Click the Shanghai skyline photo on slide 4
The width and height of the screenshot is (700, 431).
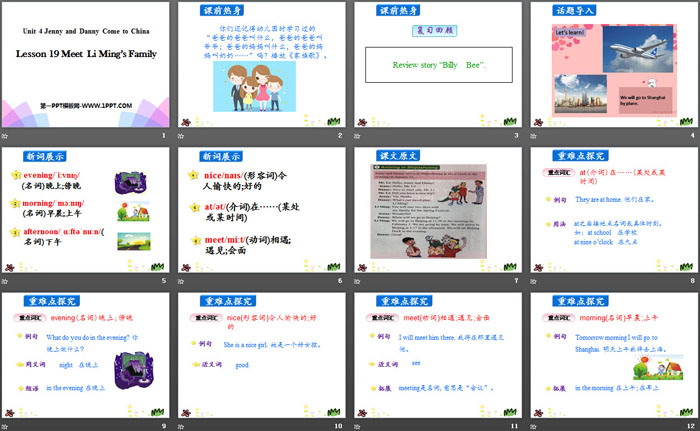click(x=580, y=94)
